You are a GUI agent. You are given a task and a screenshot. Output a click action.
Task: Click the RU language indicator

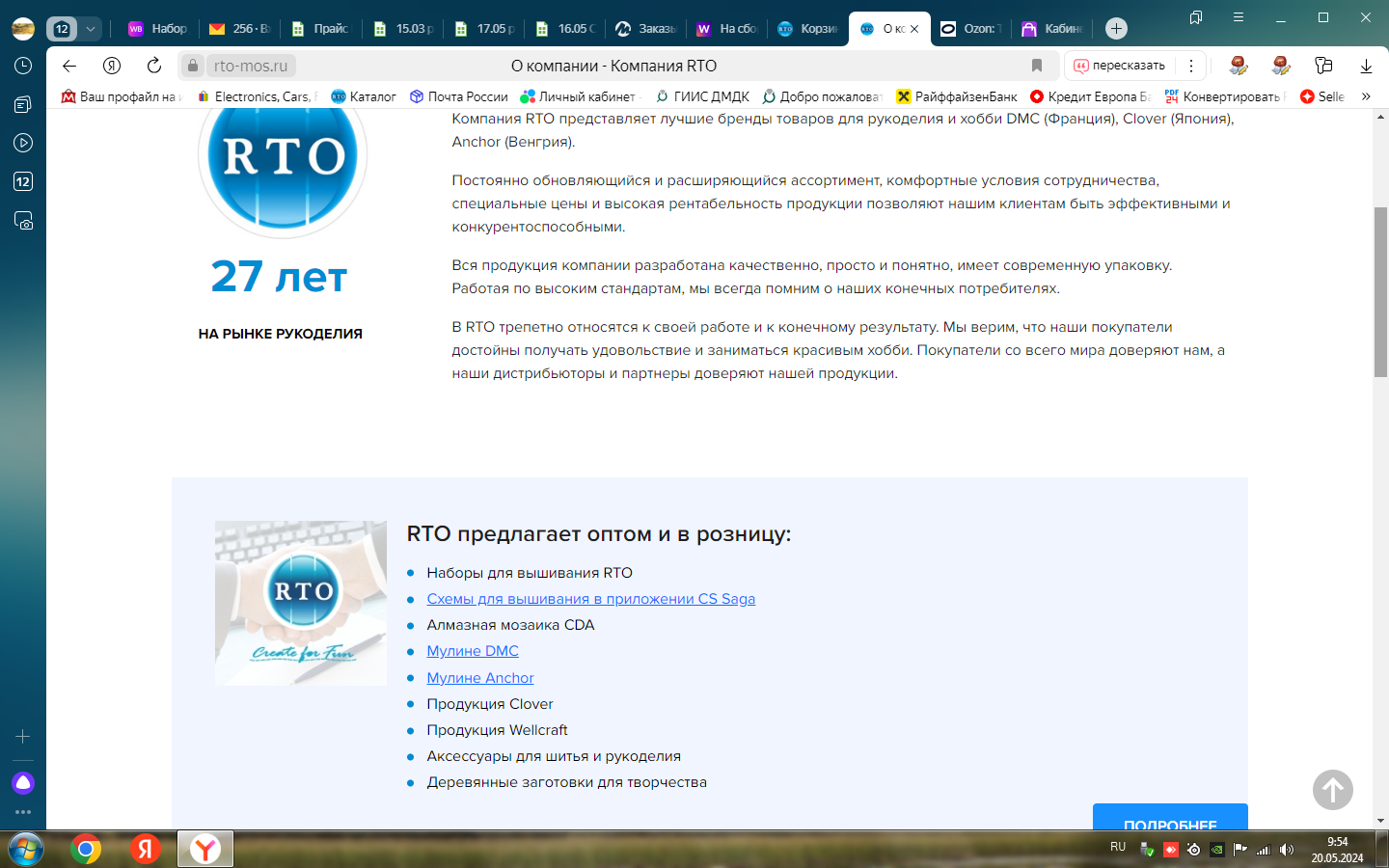pos(1118,847)
